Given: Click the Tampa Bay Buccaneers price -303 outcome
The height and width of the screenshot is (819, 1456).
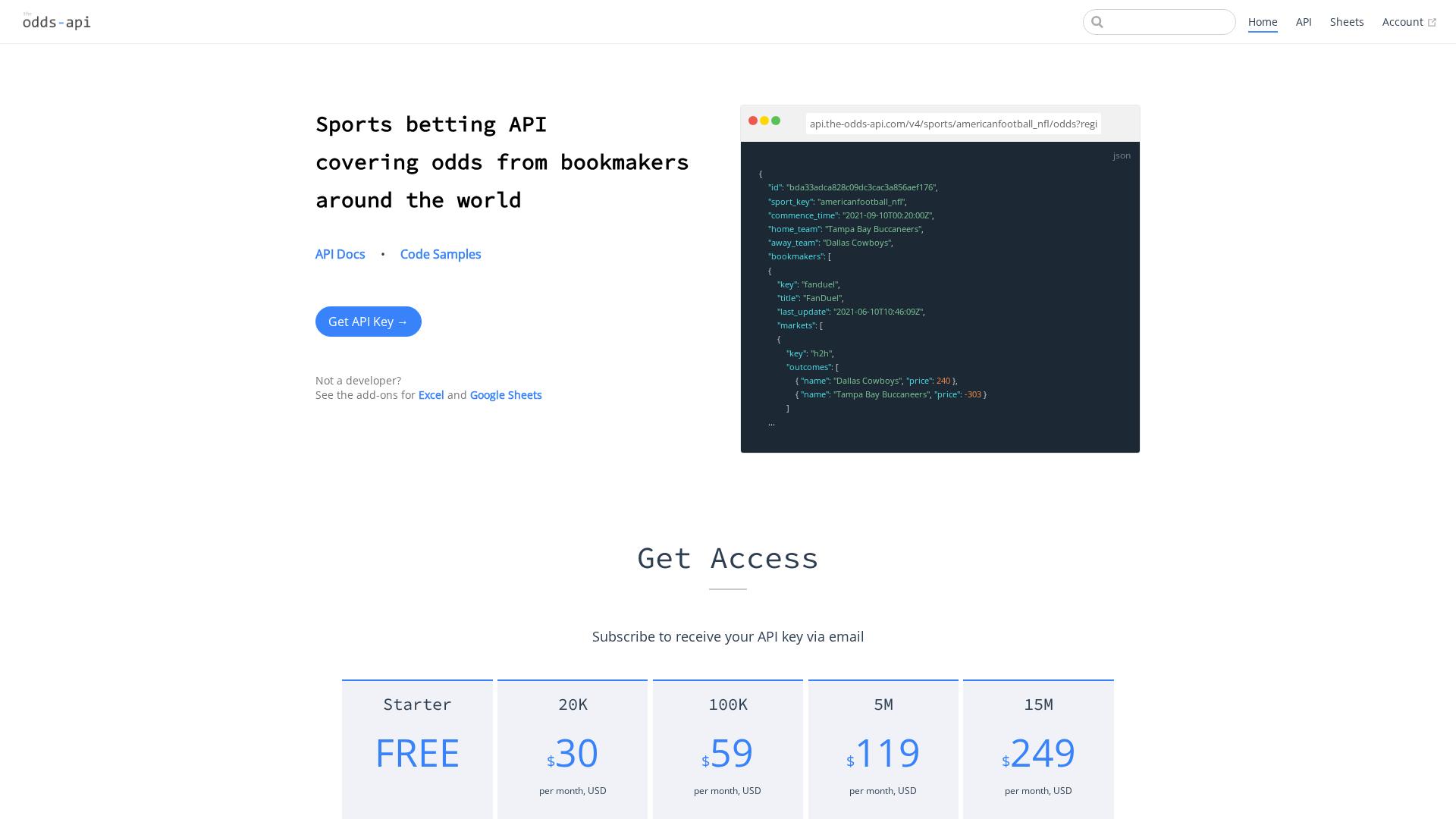Looking at the screenshot, I should coord(891,394).
